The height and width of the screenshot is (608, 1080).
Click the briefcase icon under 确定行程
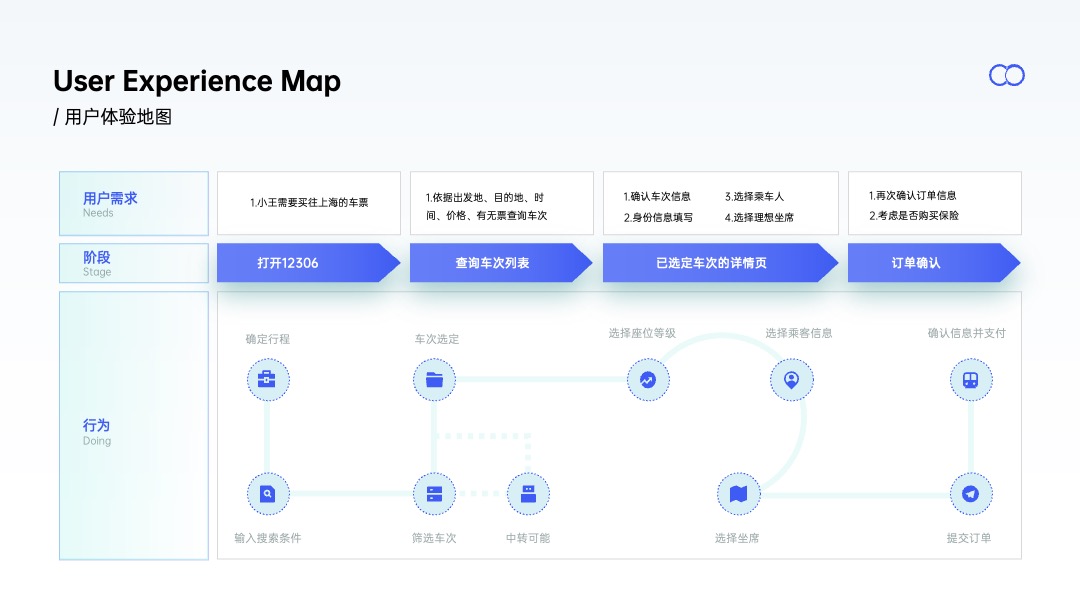pos(268,379)
